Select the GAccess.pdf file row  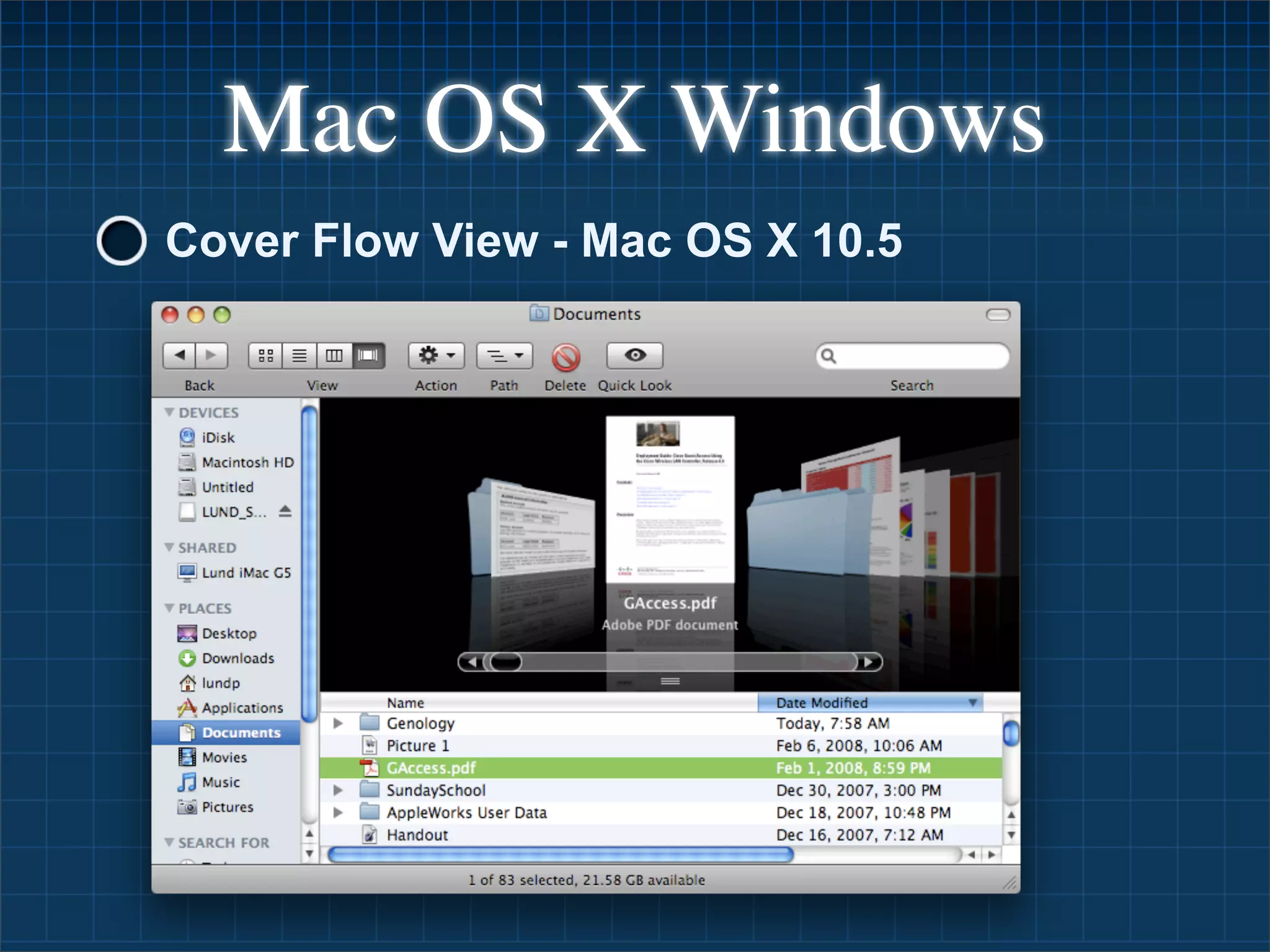661,768
